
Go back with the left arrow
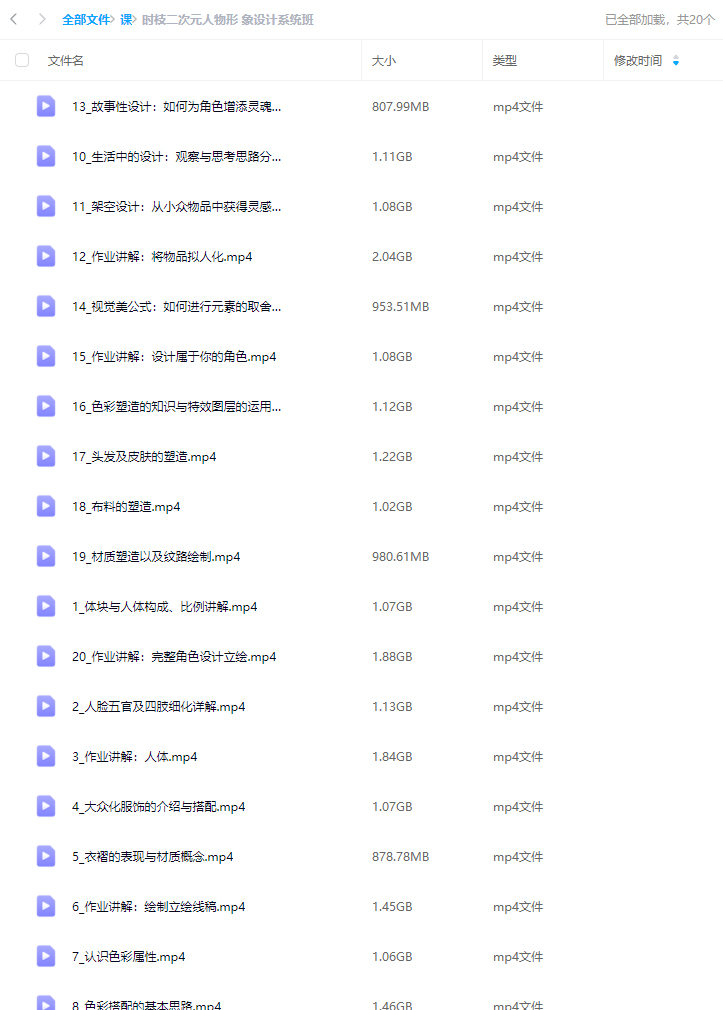[x=14, y=19]
